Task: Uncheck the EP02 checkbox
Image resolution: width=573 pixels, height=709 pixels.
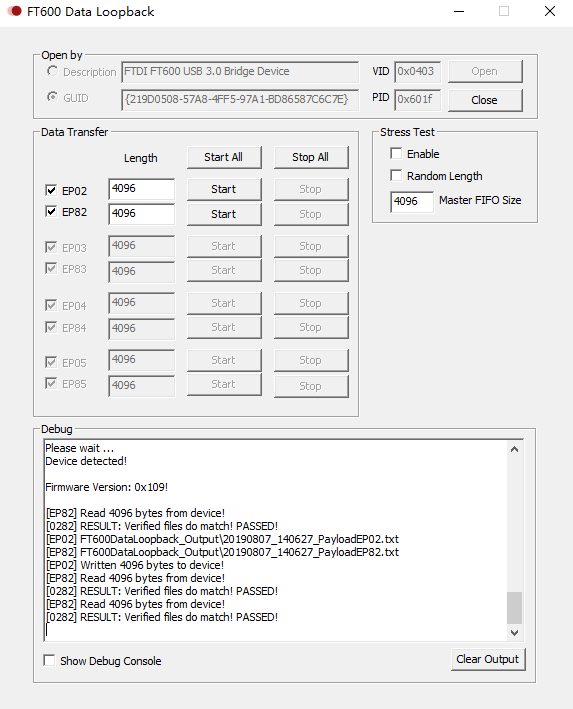Action: 51,190
